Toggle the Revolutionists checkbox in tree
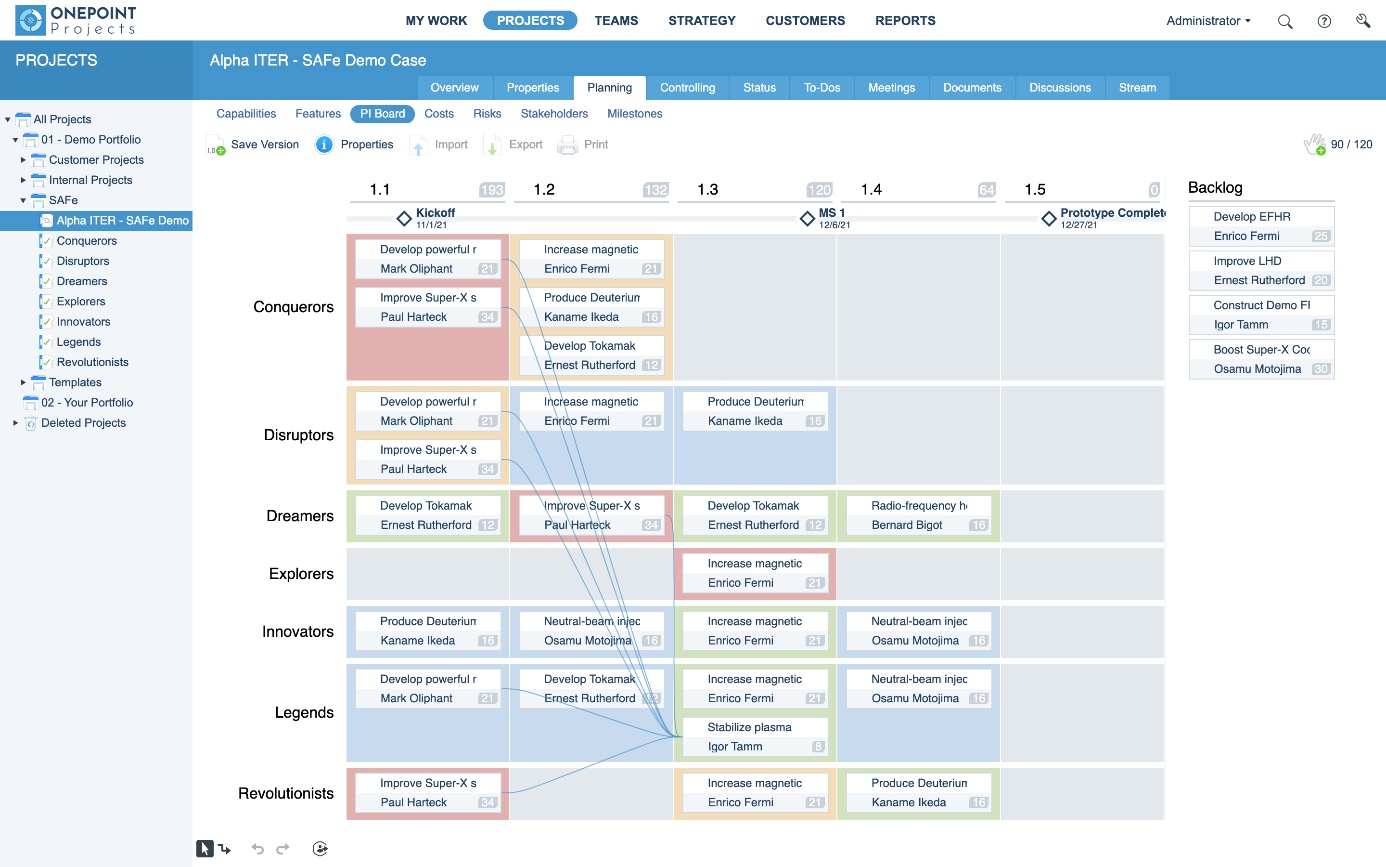 pos(46,363)
